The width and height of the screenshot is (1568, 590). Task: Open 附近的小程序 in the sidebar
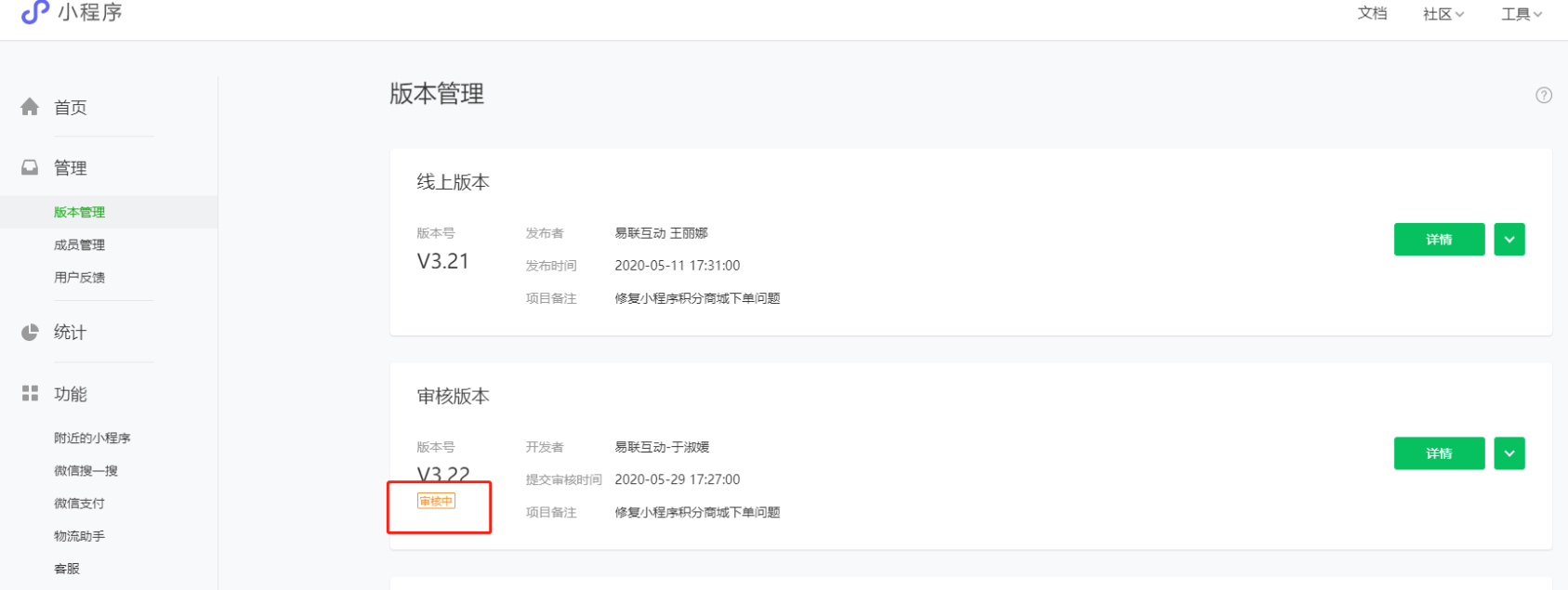click(x=92, y=438)
